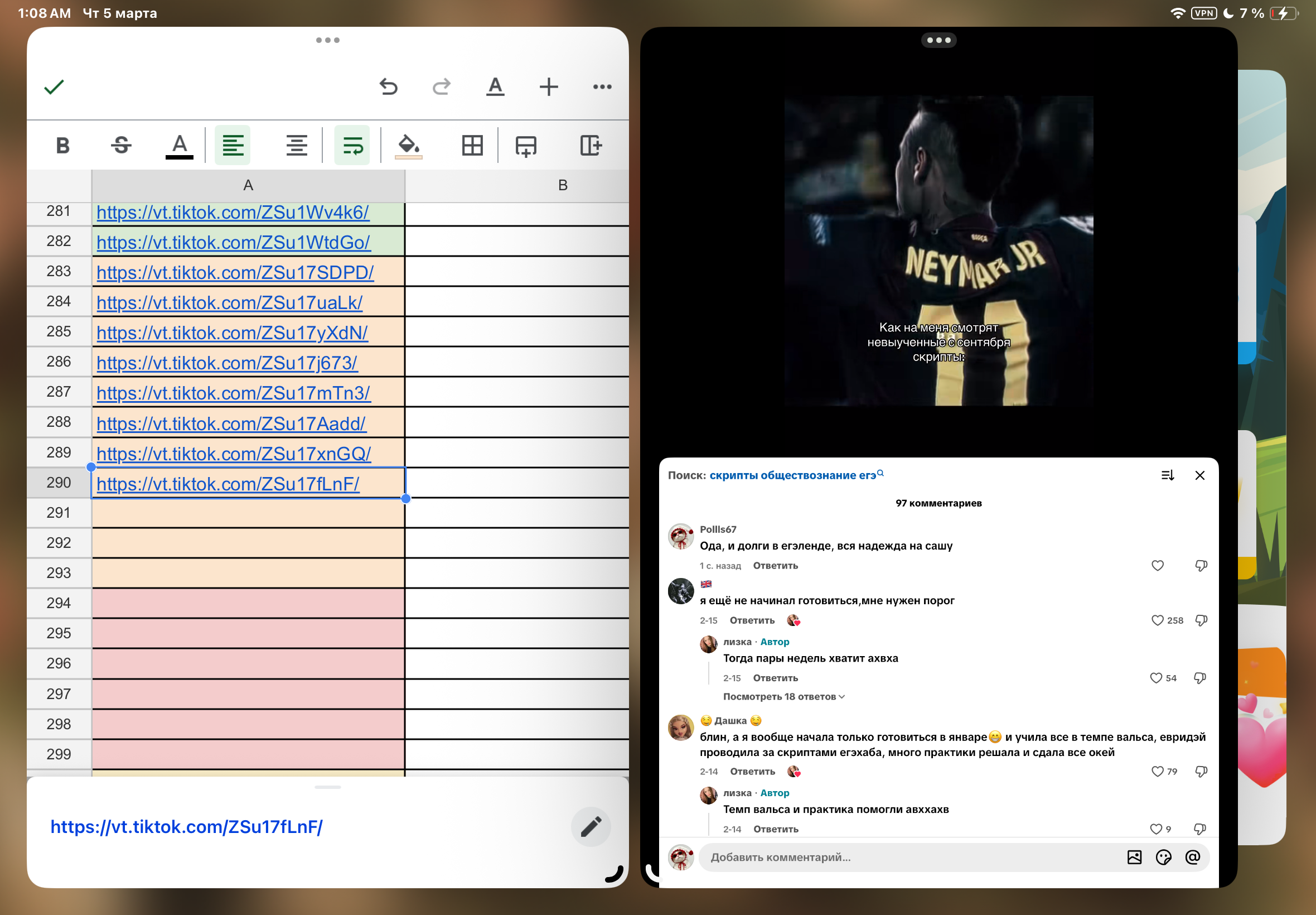Screen dimensions: 1316x915
Task: Tap the Do Not Disturb moon icon
Action: click(x=1228, y=13)
